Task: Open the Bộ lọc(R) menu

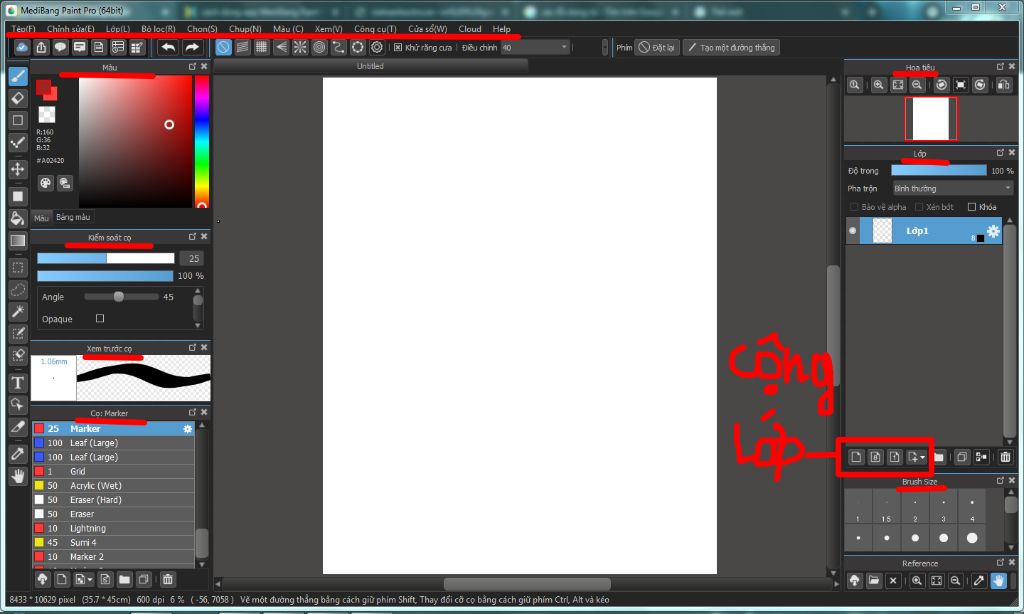Action: 158,29
